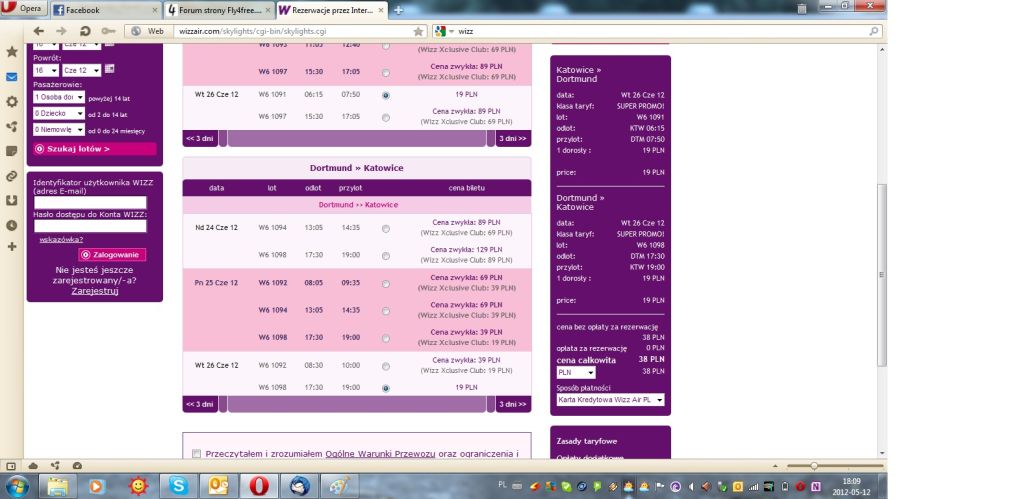Open a new tab with plus button
This screenshot has width=1024, height=499.
(398, 10)
